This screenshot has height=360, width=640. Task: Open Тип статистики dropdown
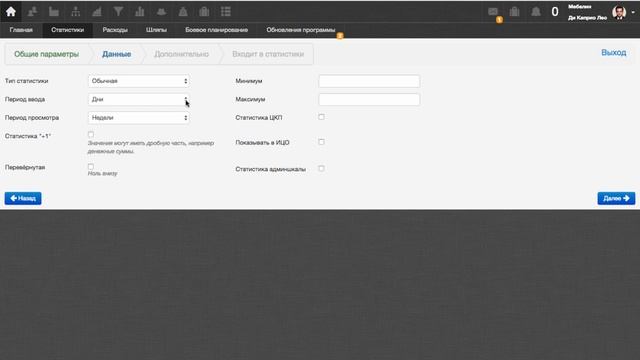pyautogui.click(x=139, y=81)
